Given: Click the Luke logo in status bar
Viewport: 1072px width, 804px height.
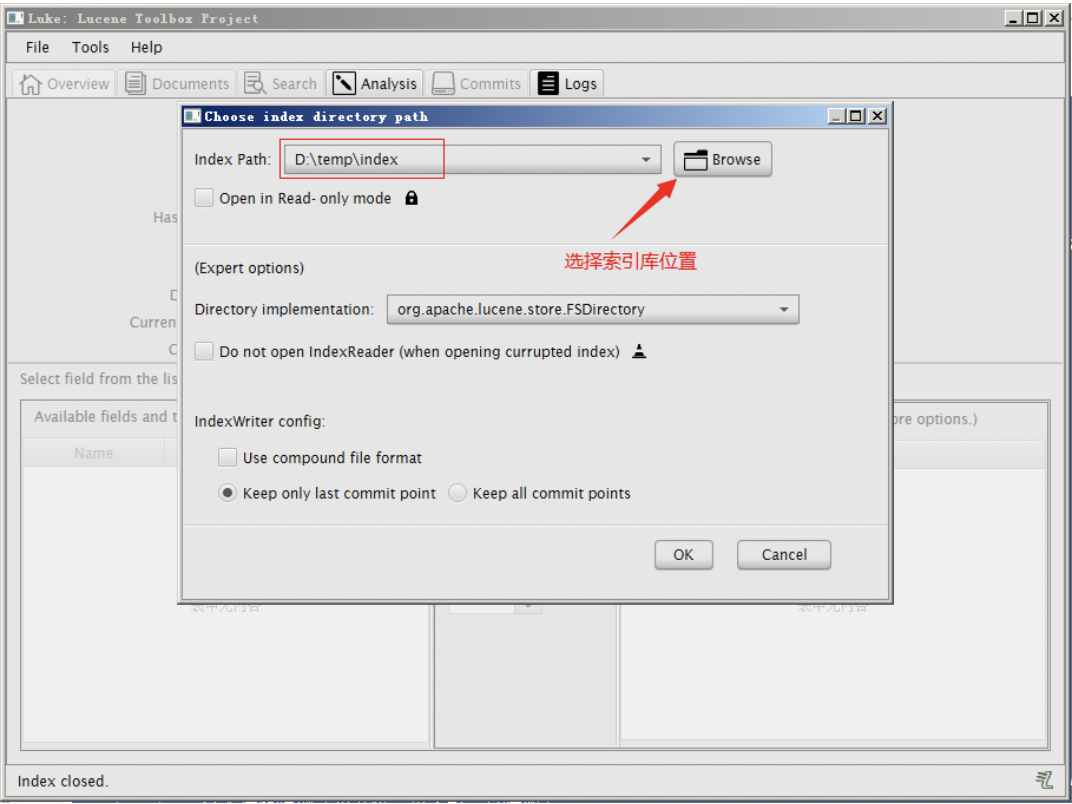Looking at the screenshot, I should [1044, 780].
